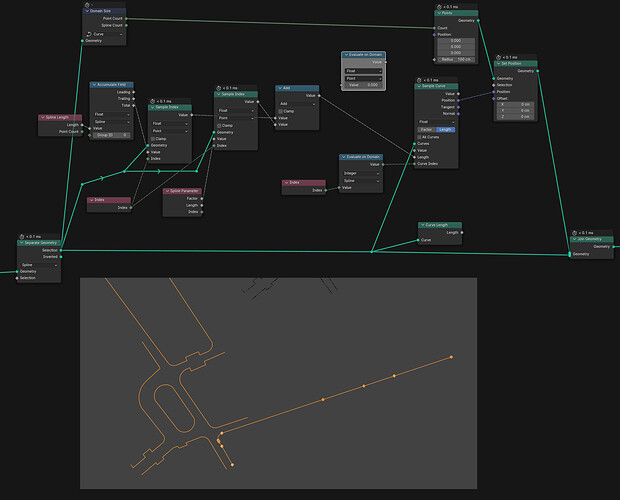Image resolution: width=620 pixels, height=500 pixels.
Task: Click the Group ID field in Accumulate Field
Action: coord(112,135)
